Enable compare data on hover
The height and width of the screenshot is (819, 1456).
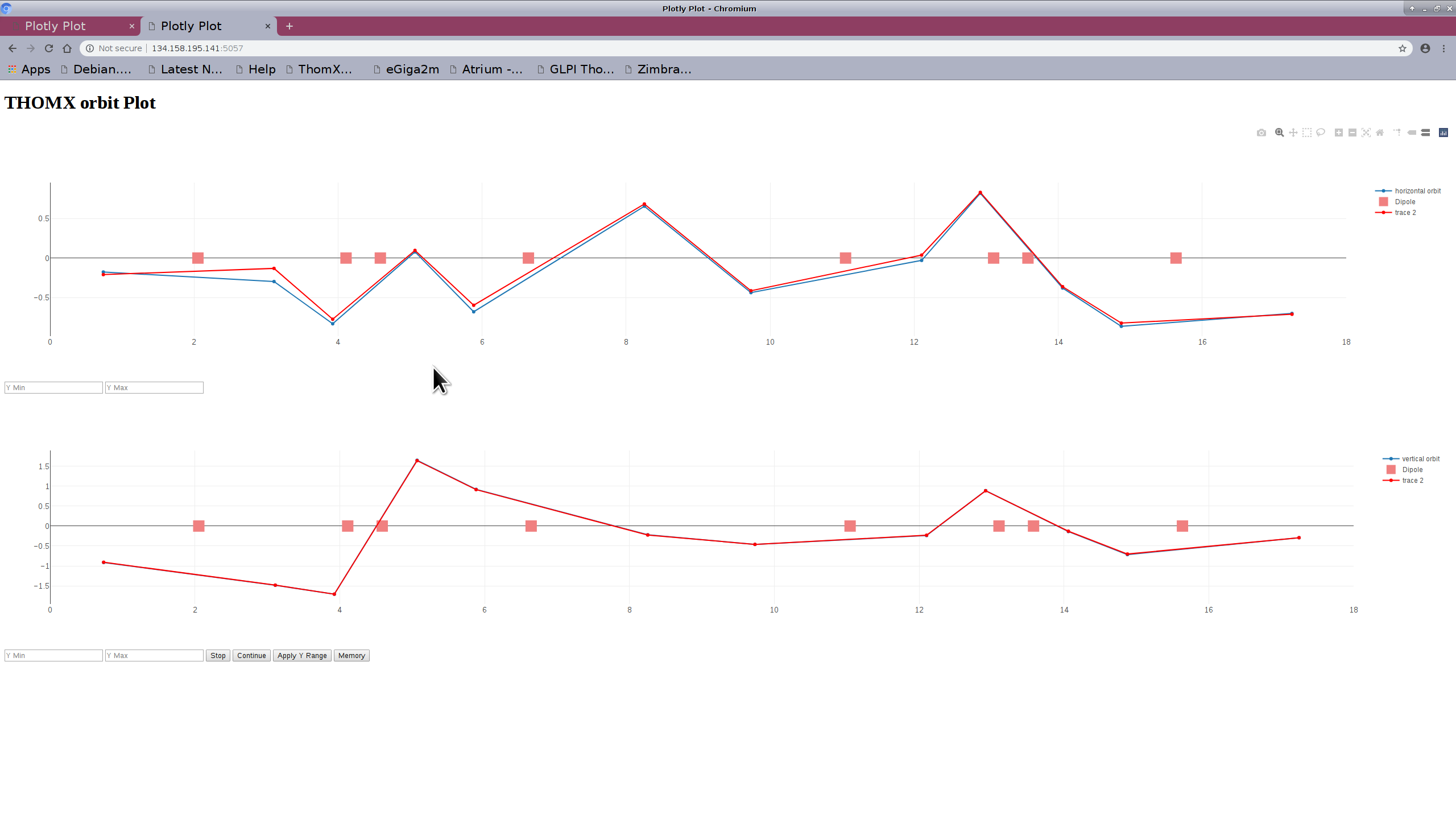1425,133
